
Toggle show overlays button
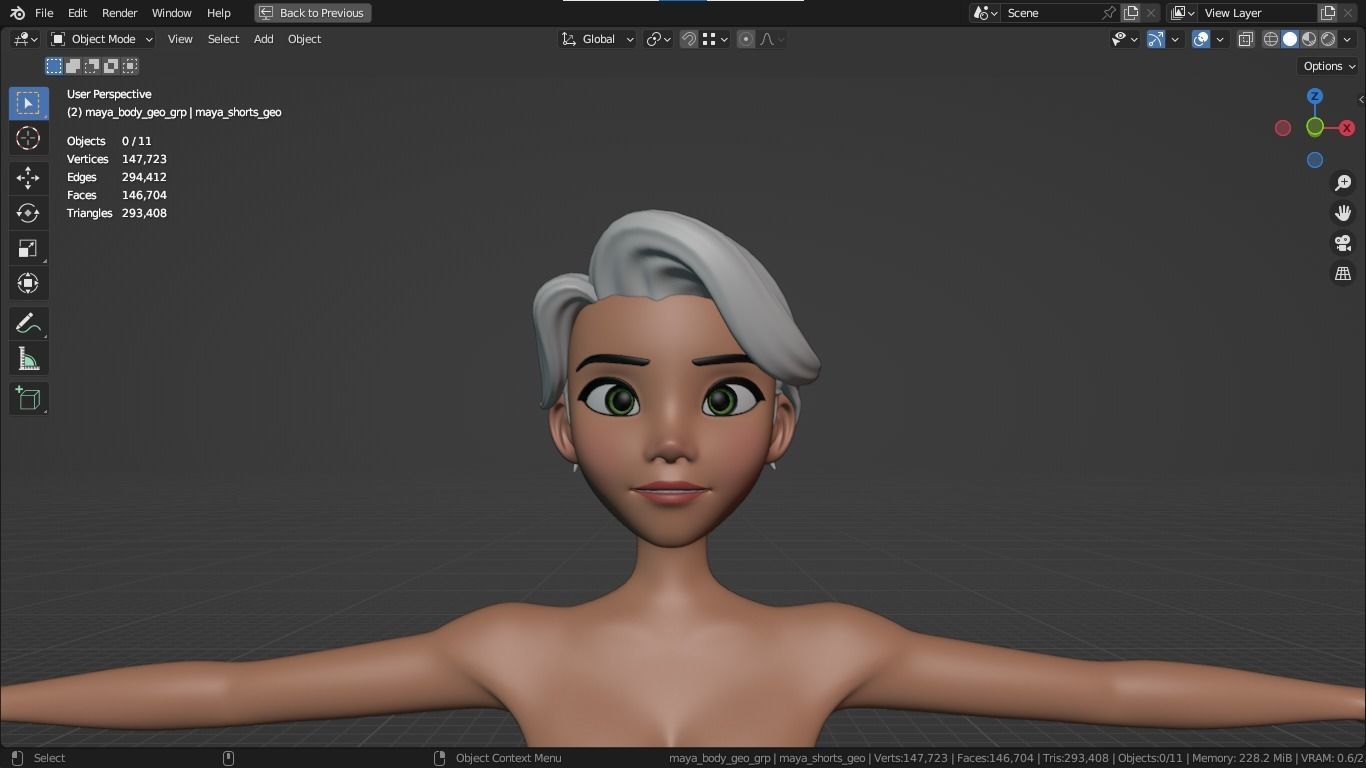(1201, 39)
